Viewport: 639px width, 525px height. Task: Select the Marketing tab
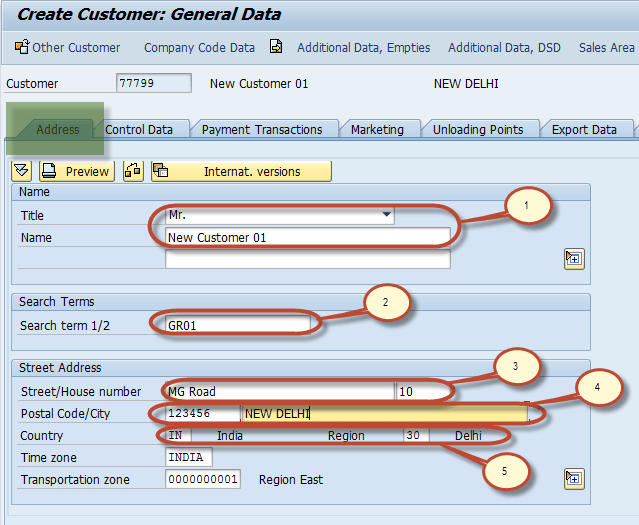377,129
